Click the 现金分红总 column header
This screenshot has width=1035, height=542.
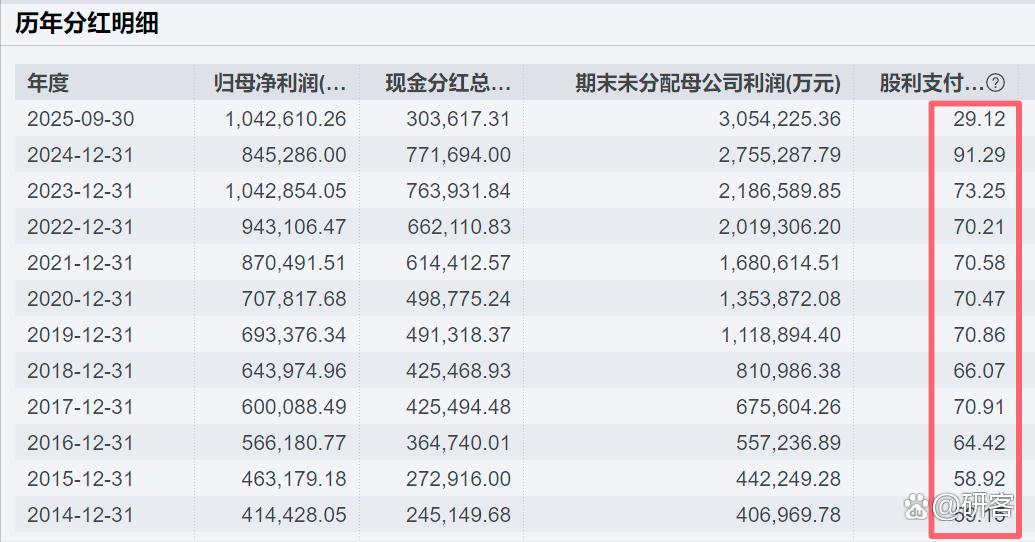(448, 83)
